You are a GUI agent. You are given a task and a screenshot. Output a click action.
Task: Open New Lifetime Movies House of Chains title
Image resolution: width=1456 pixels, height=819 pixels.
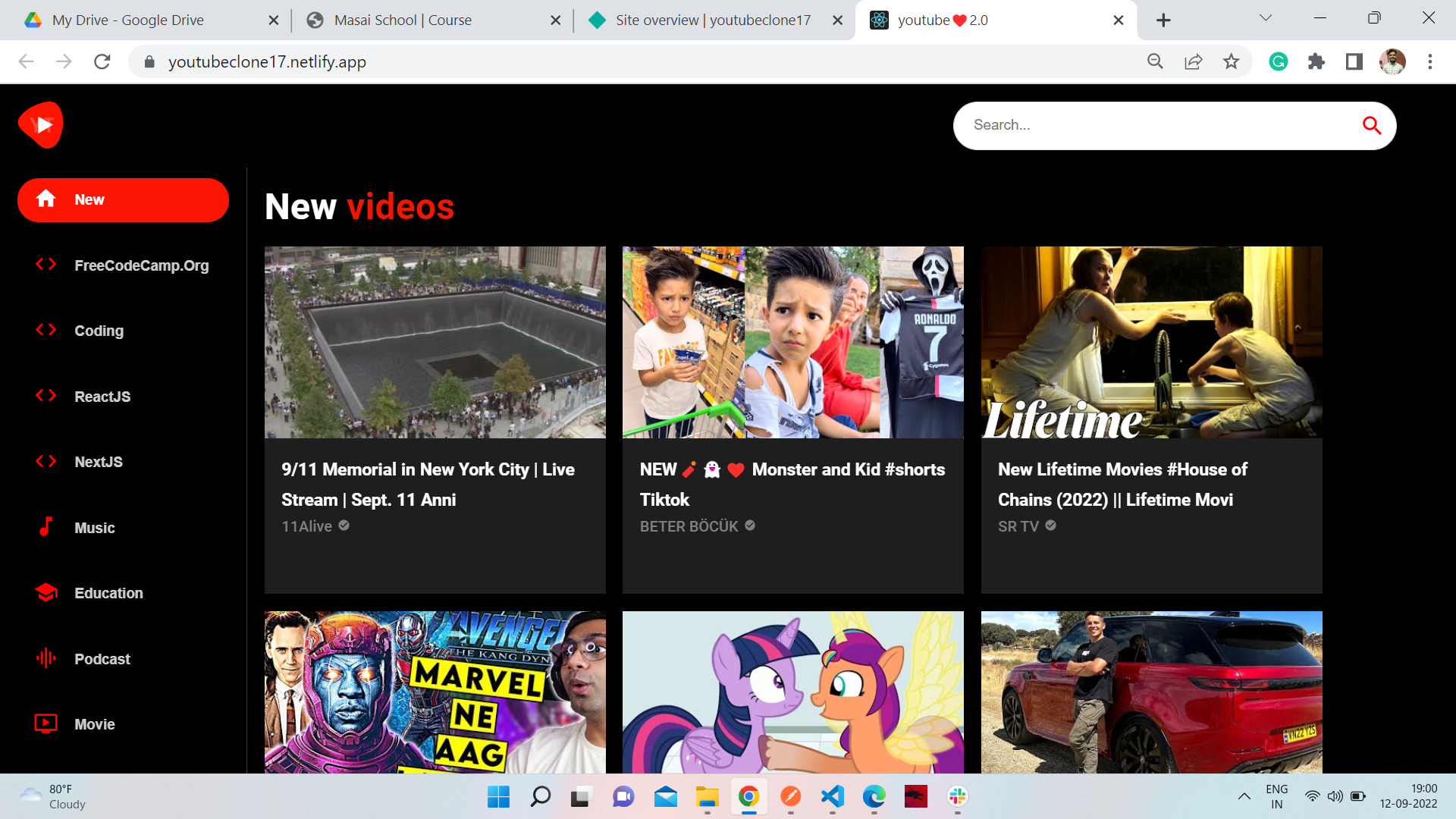coord(1123,485)
